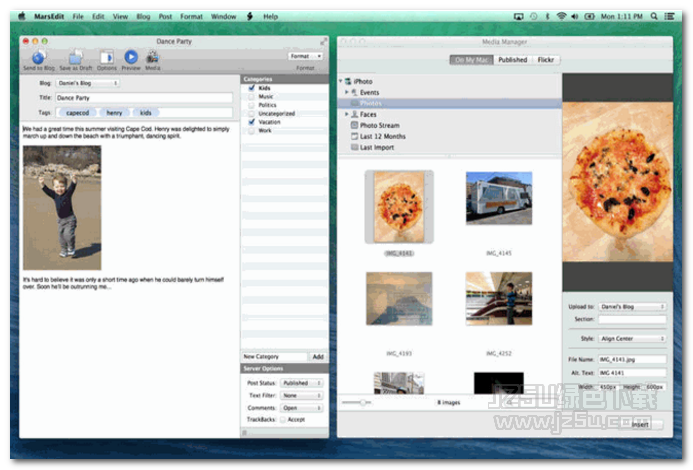The height and width of the screenshot is (470, 693).
Task: Open the Format dropdown in toolbar
Action: (305, 56)
